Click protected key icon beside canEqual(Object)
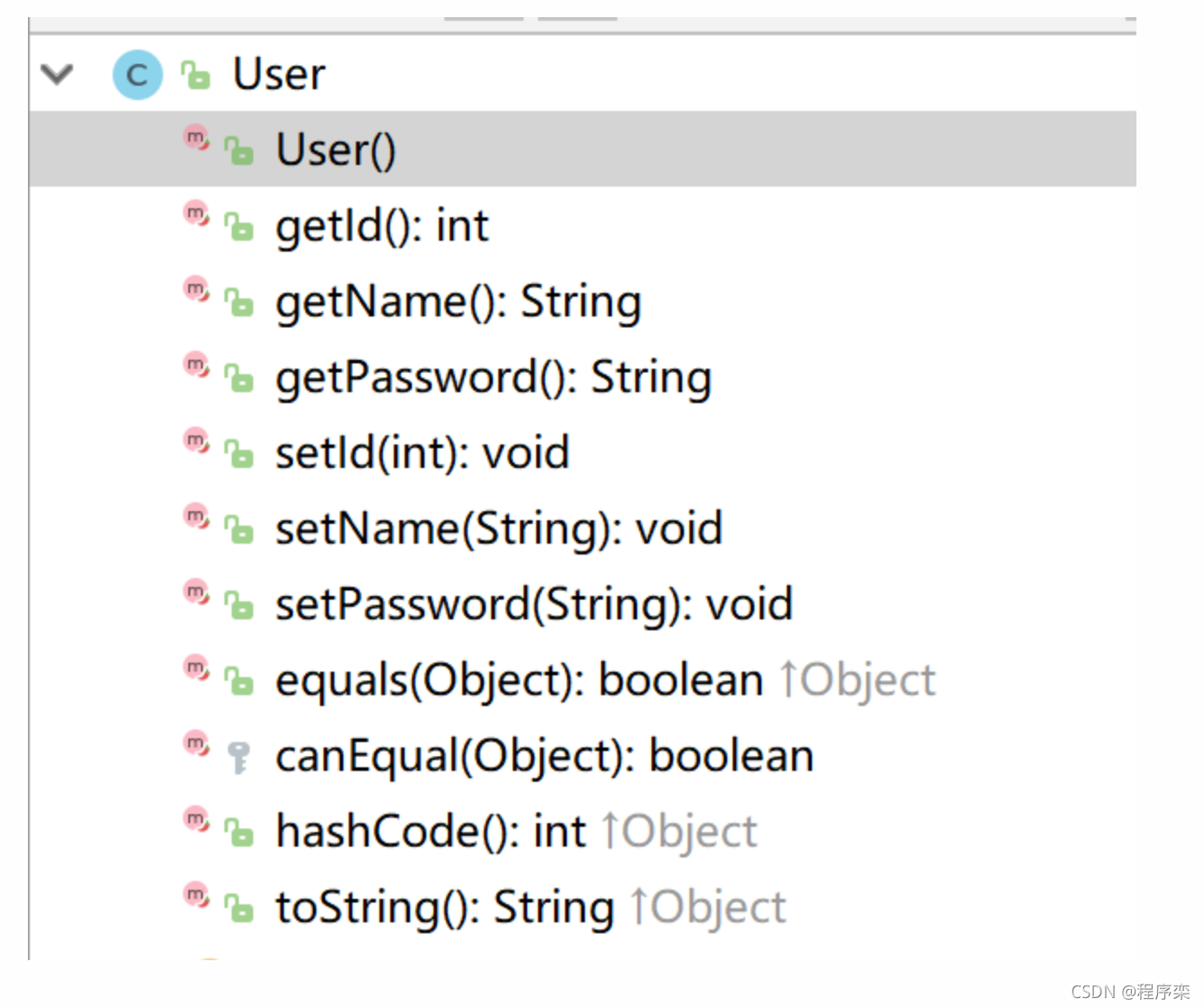The width and height of the screenshot is (1204, 1008). [x=239, y=757]
